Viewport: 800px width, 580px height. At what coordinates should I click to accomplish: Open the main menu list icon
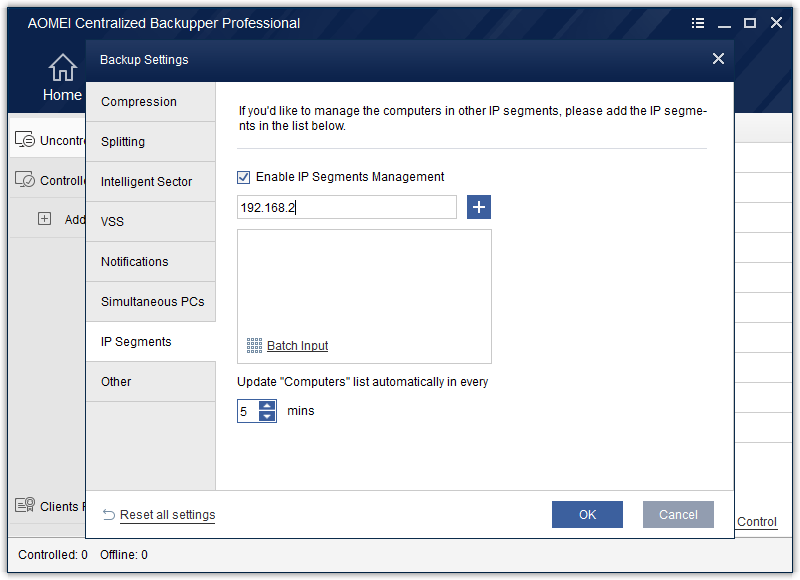pos(698,23)
